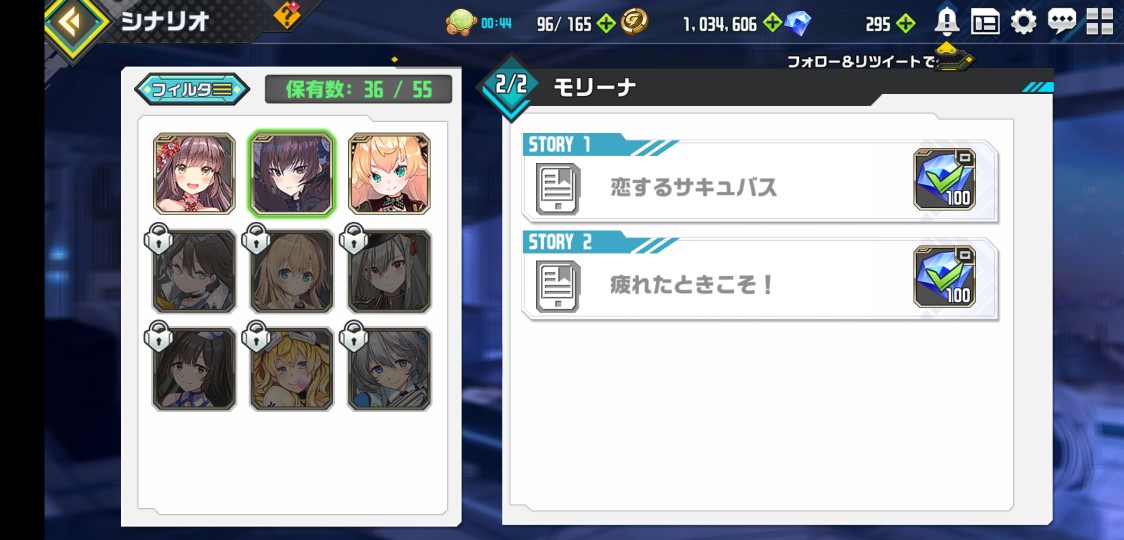Open STORY 2 疲れたときこそ！

pos(760,276)
